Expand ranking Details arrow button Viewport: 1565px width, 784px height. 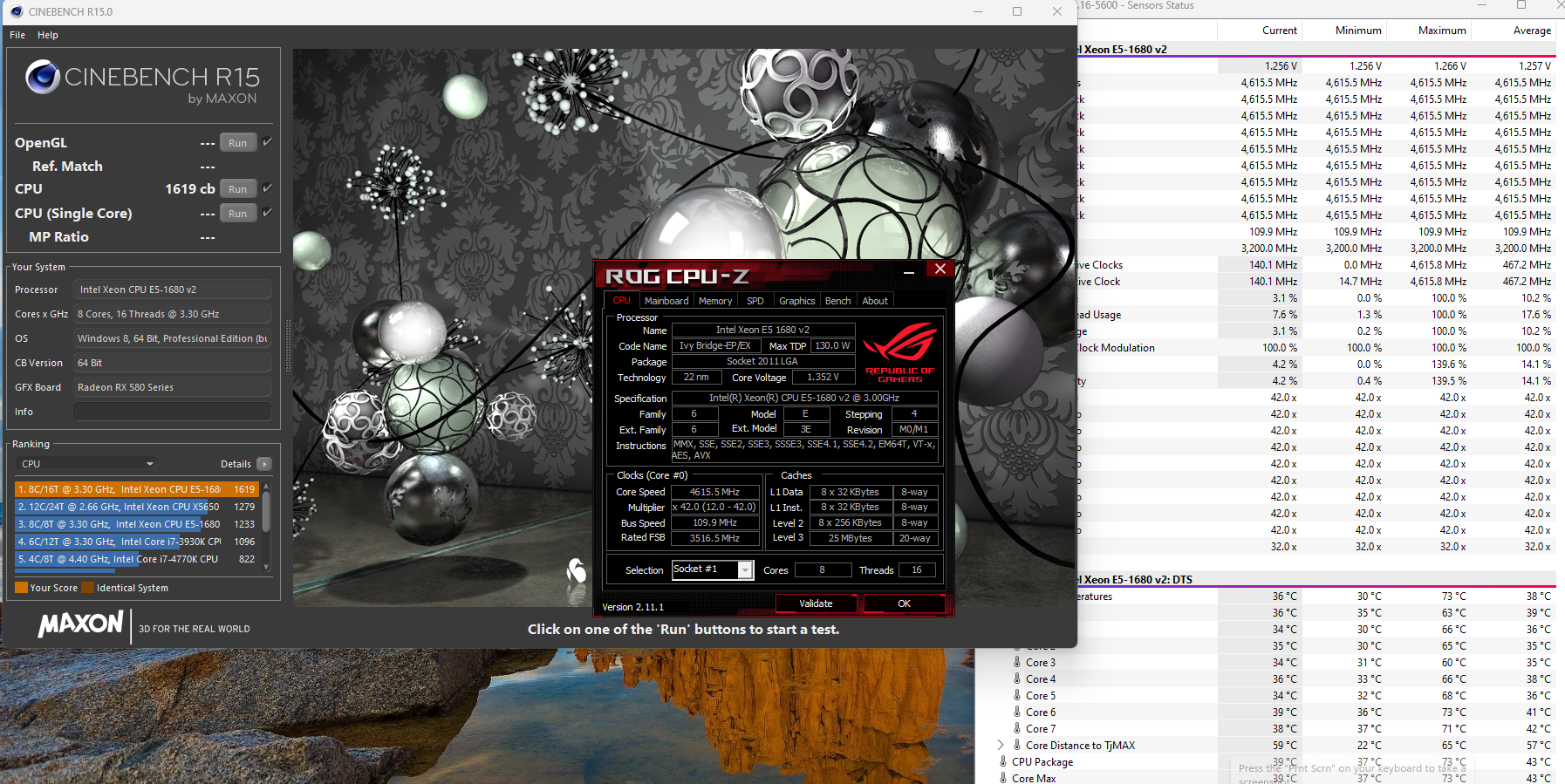[264, 464]
